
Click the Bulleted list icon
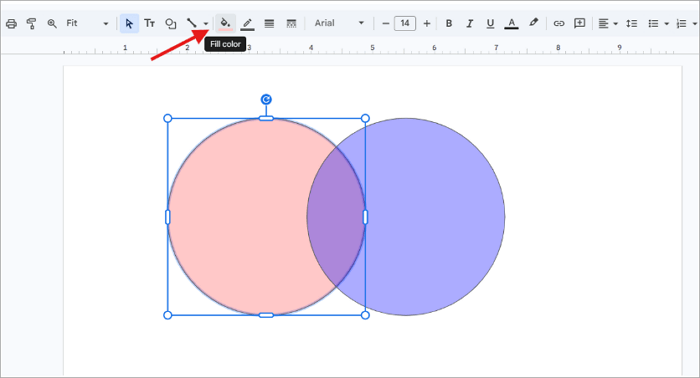[x=653, y=23]
